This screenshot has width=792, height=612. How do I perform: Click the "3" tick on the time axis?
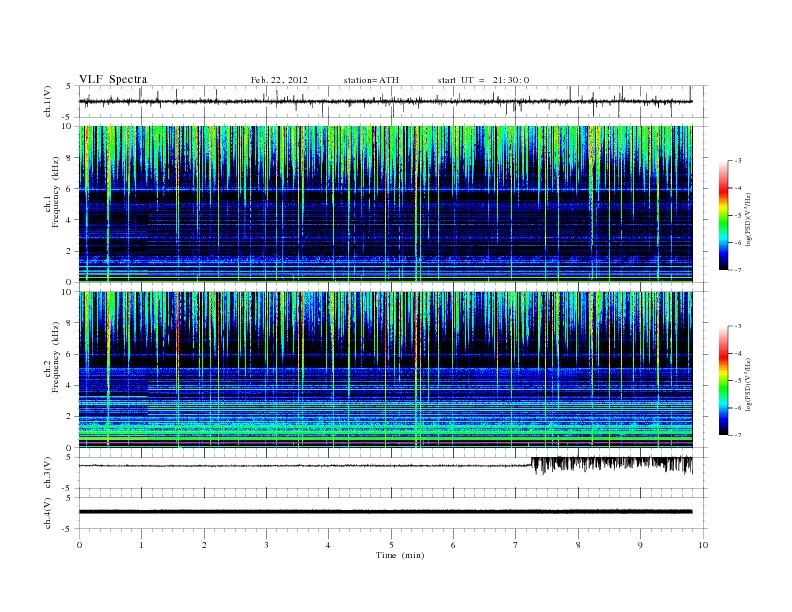coord(266,545)
